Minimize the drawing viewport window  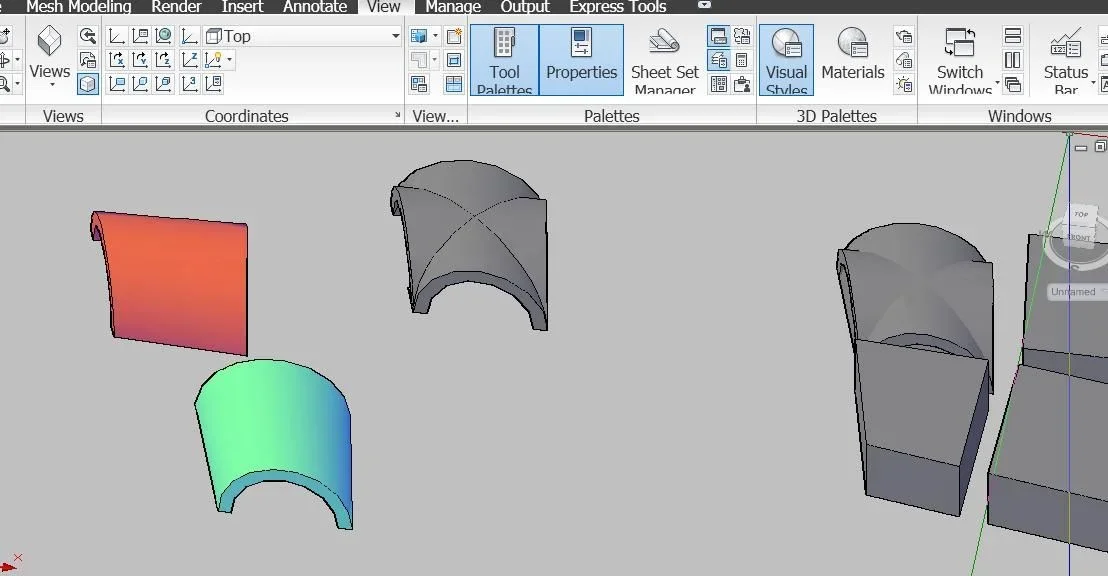(x=1080, y=147)
